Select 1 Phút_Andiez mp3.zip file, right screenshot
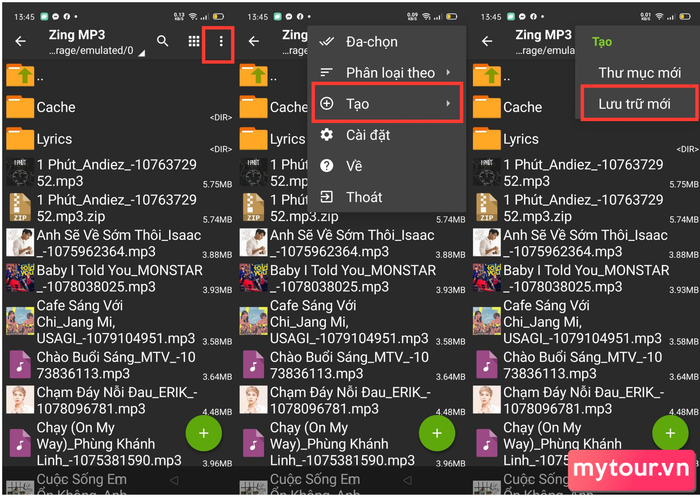This screenshot has width=700, height=498. coord(586,208)
